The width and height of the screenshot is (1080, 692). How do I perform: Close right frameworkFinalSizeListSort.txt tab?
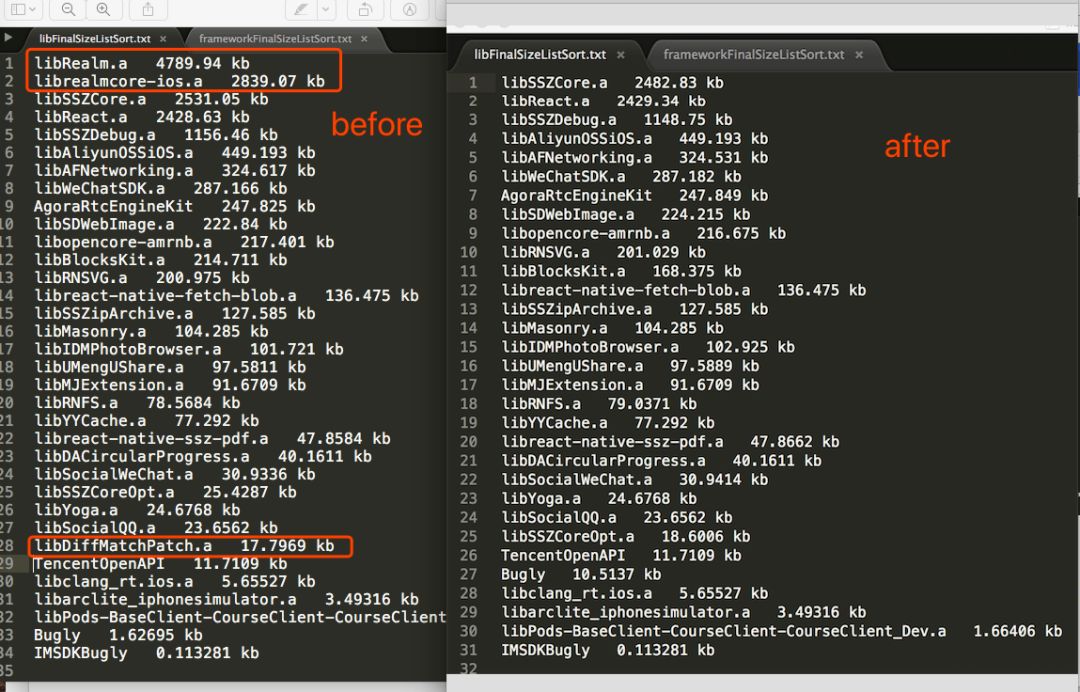859,54
